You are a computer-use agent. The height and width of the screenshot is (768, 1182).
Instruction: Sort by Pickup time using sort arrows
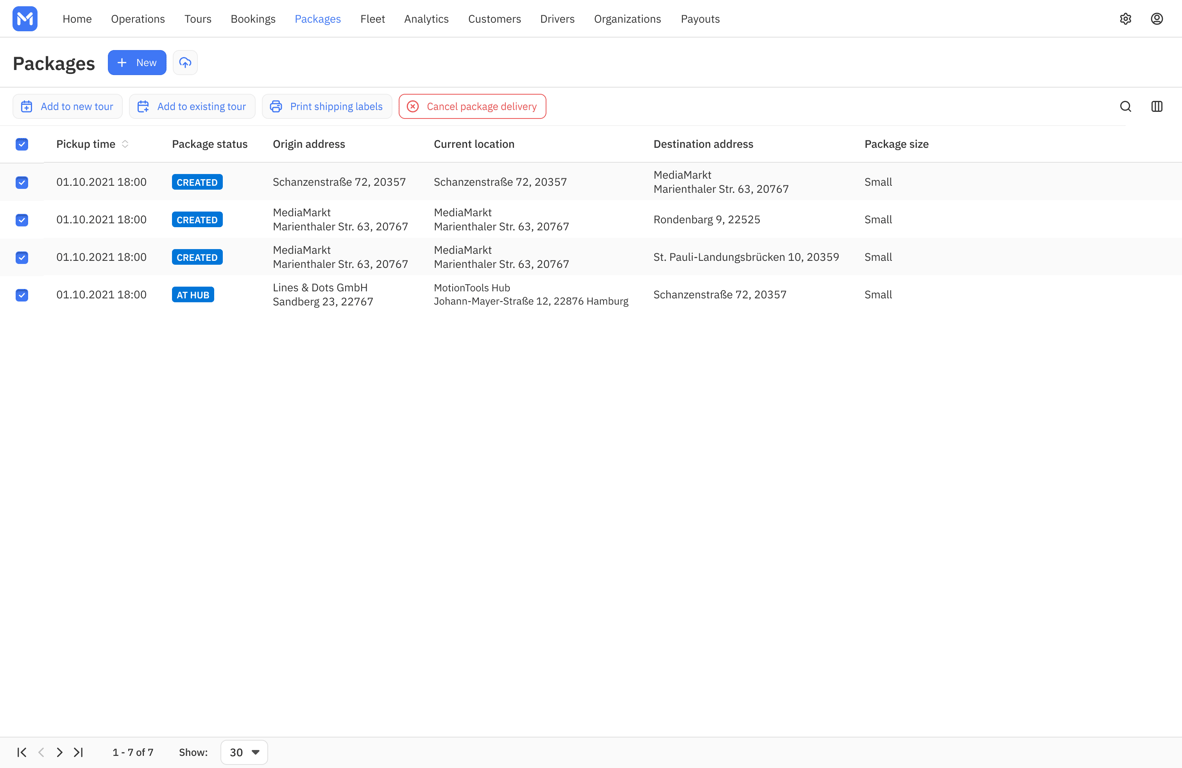click(125, 144)
